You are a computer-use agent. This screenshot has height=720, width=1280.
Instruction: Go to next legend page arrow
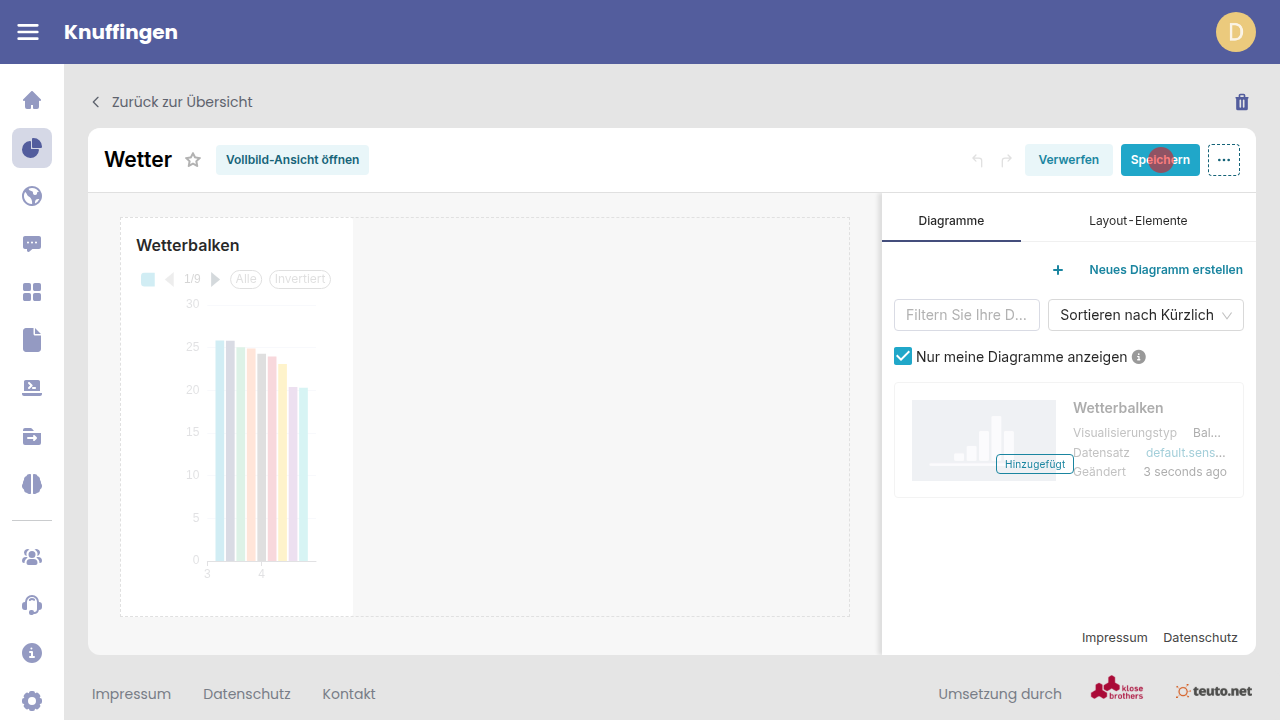pyautogui.click(x=215, y=279)
